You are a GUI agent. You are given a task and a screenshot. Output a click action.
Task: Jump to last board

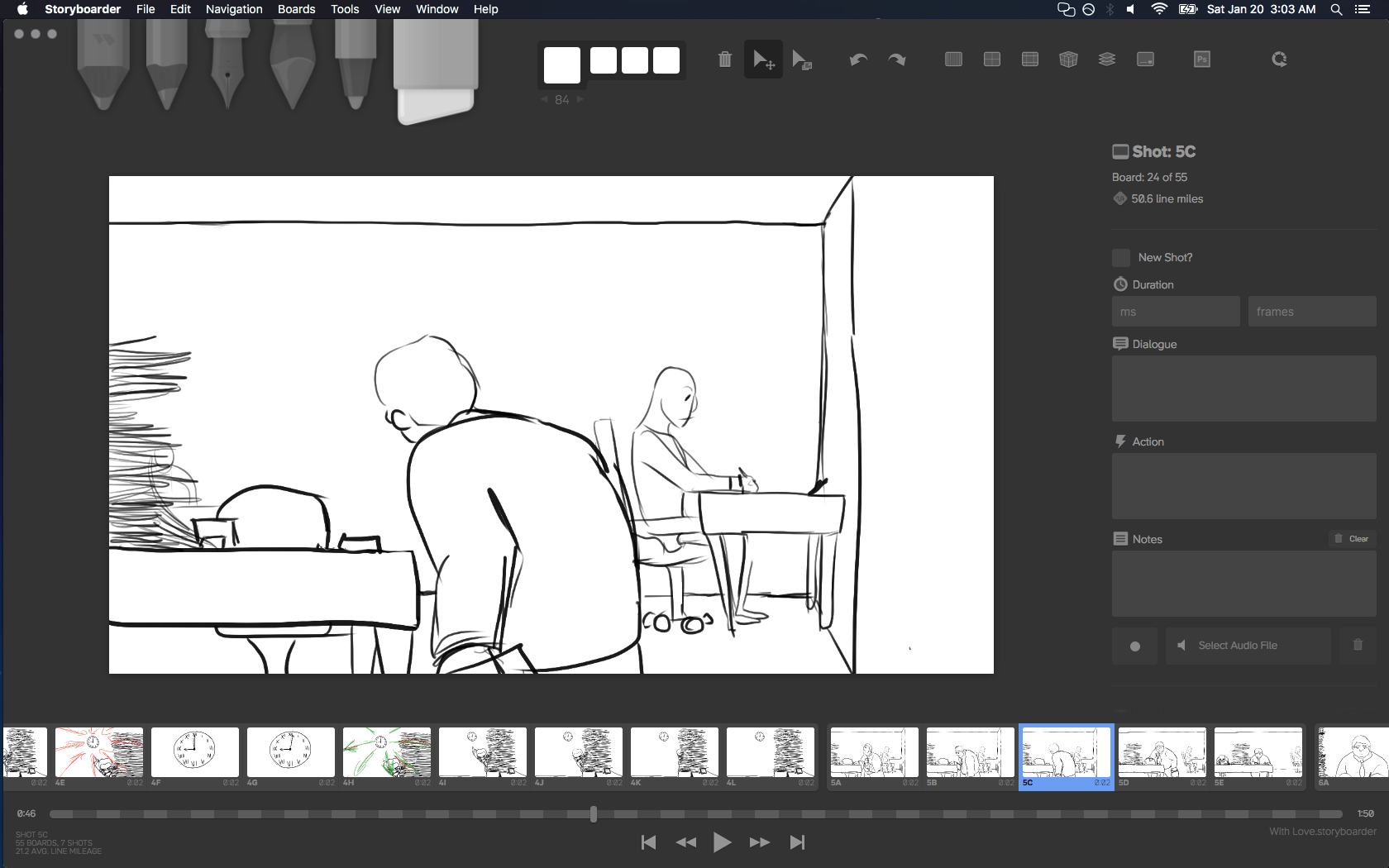[x=797, y=842]
